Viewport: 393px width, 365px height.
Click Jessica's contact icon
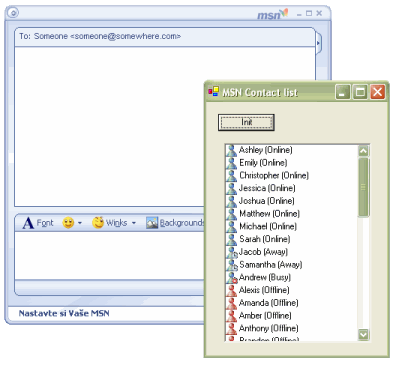pyautogui.click(x=231, y=188)
